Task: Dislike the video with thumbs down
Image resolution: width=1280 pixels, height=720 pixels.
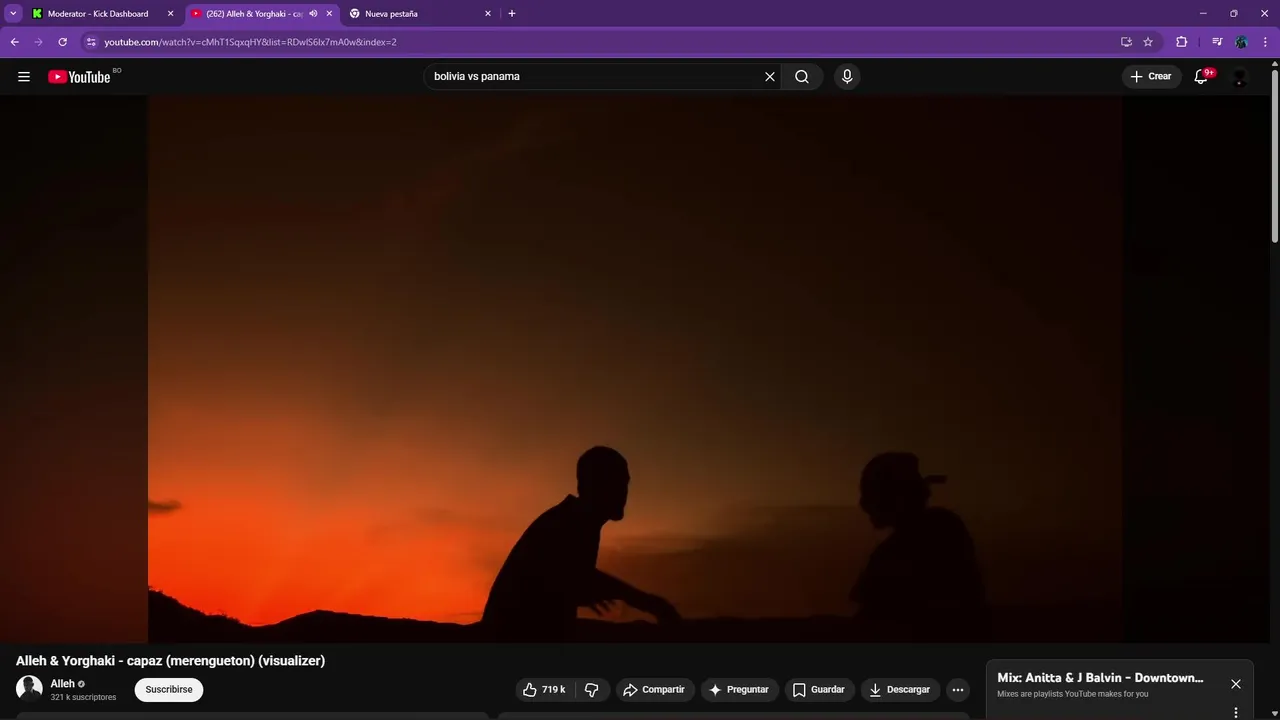Action: [x=591, y=690]
